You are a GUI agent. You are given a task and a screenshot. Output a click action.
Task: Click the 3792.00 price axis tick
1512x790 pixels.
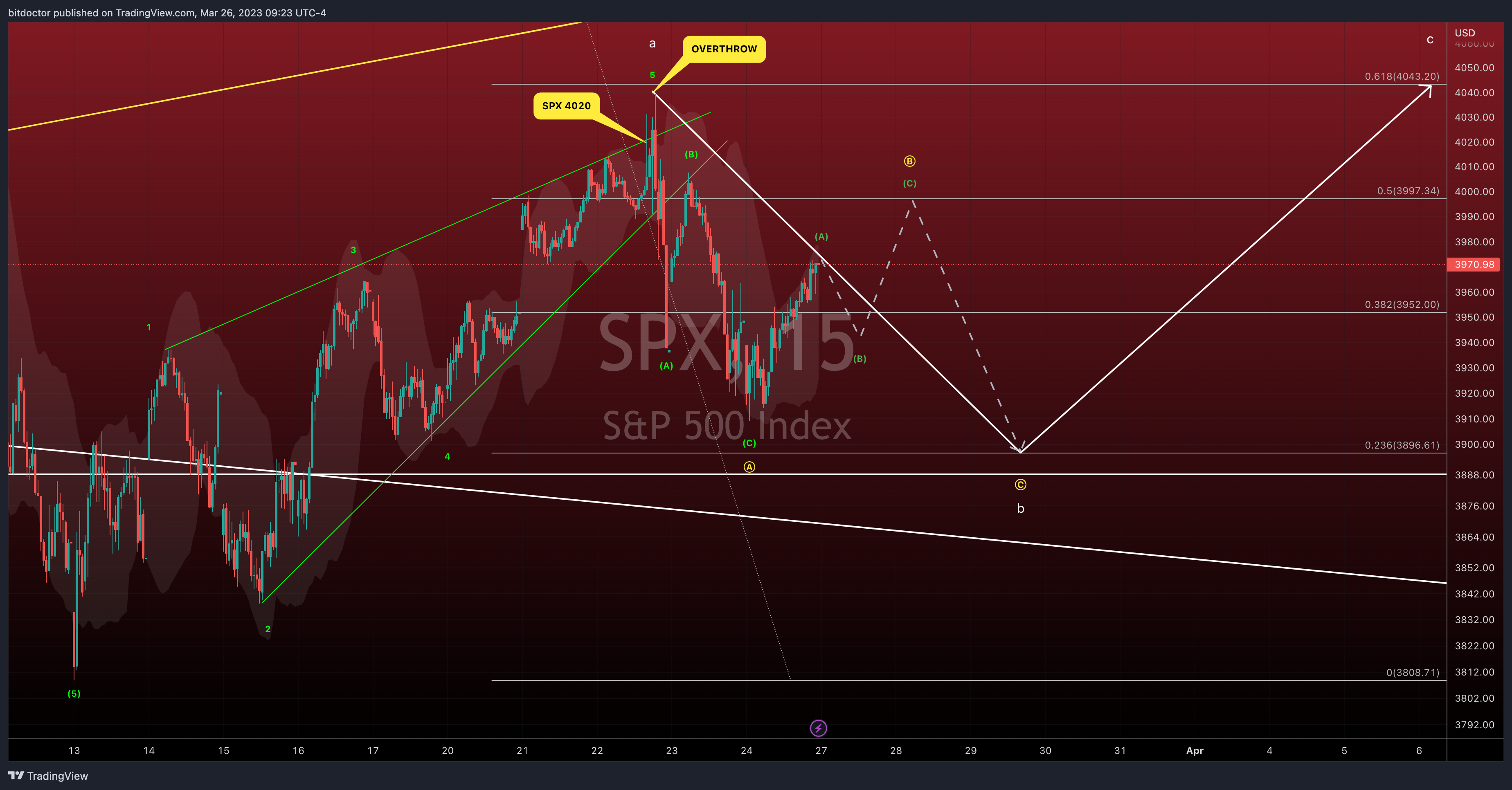pos(1474,725)
